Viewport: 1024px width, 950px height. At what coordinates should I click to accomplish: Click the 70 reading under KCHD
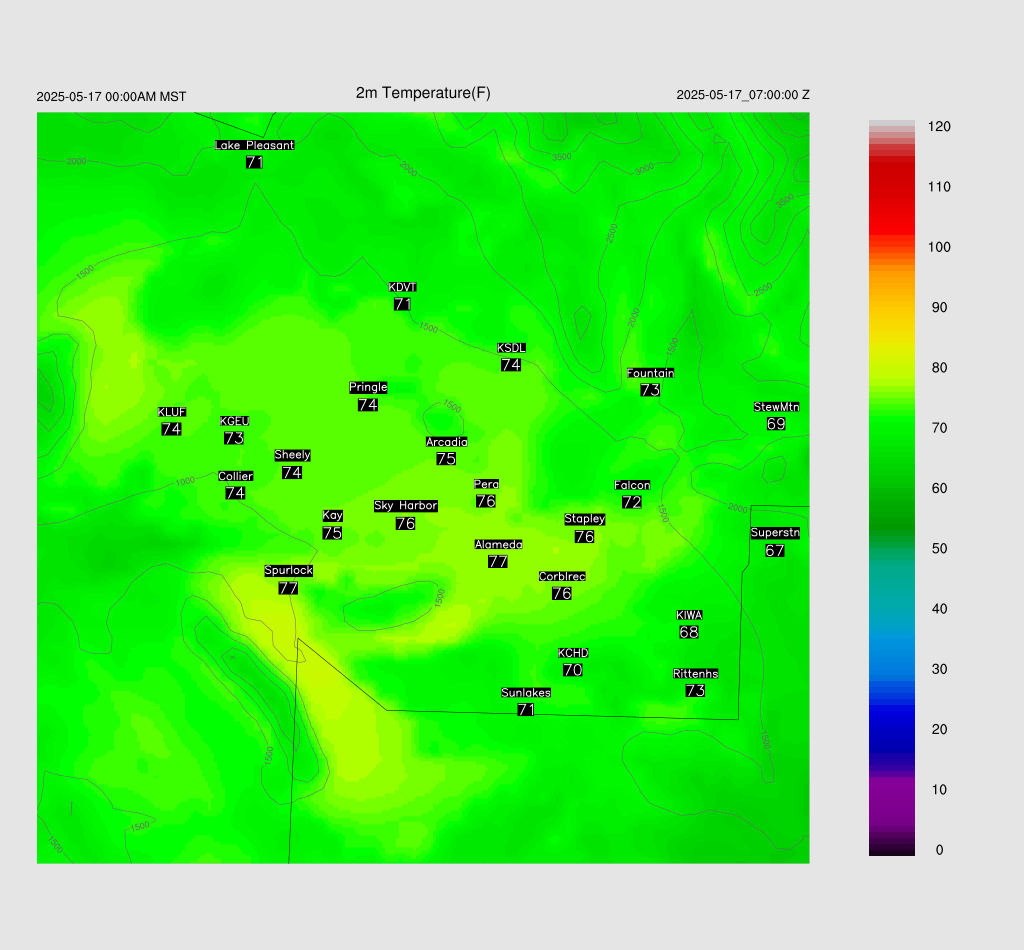coord(573,670)
